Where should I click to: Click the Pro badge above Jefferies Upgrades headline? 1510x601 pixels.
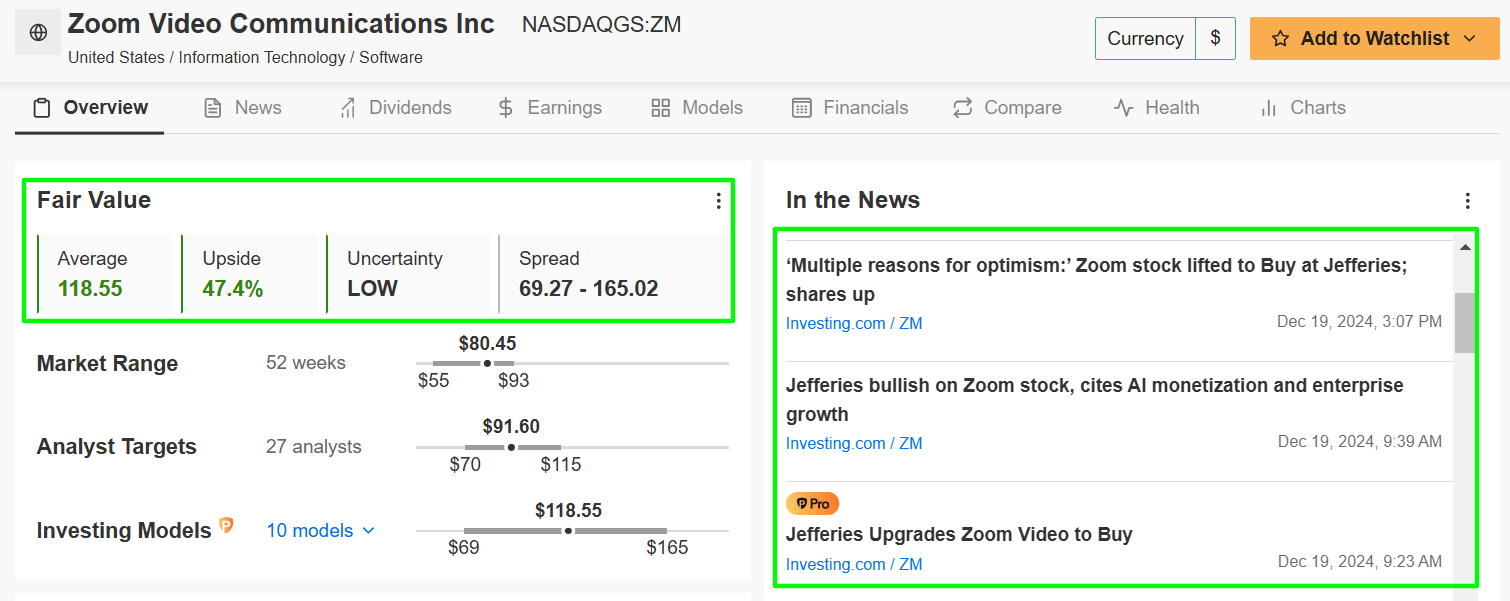[x=812, y=503]
